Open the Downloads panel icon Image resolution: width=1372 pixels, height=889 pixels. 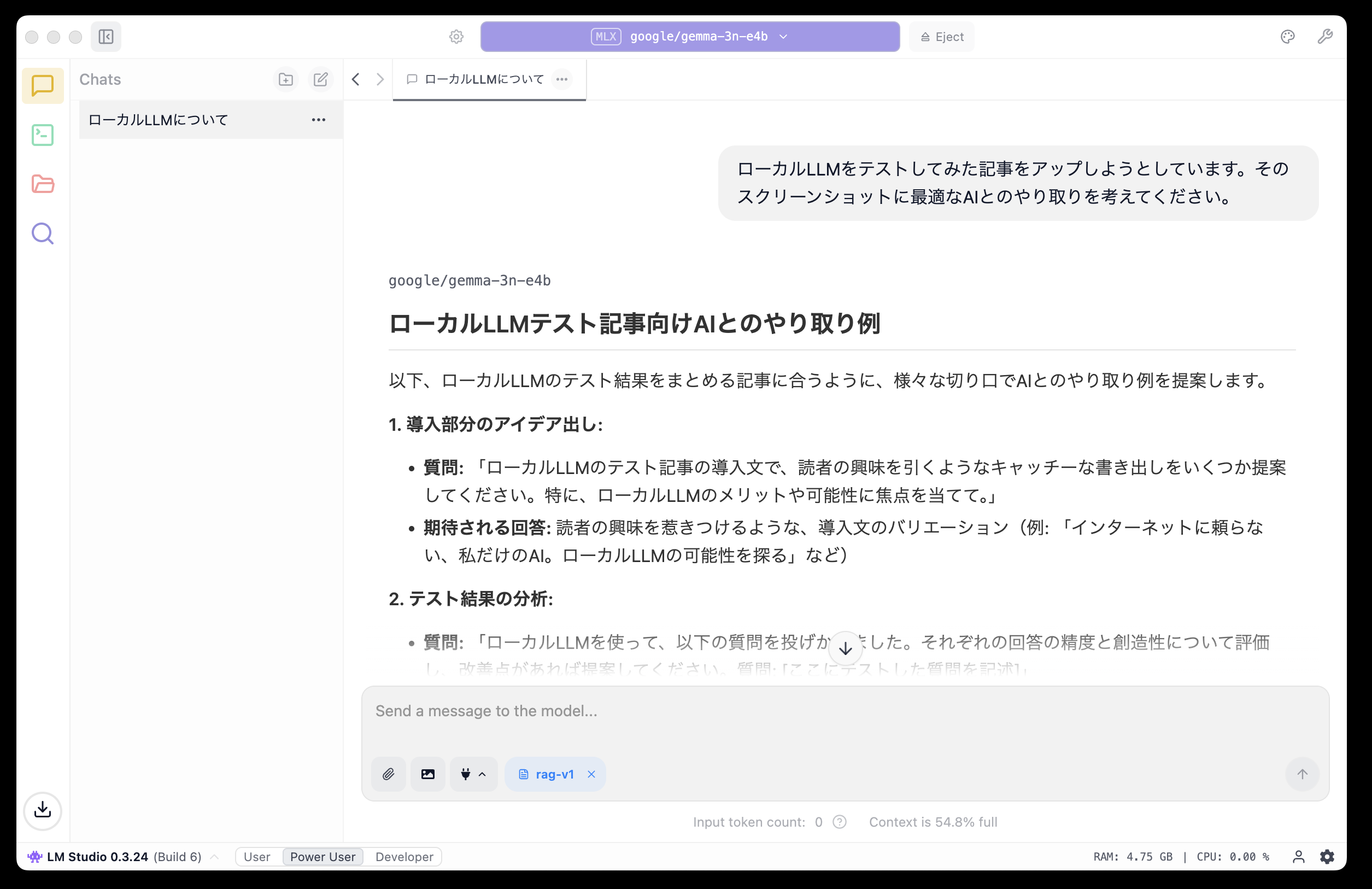click(43, 810)
